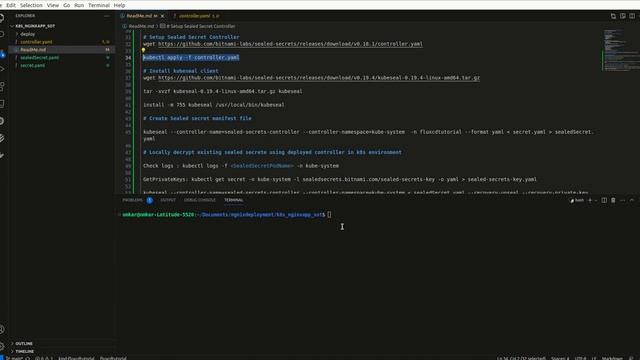Close the ReadMe.md editor tab
This screenshot has height=360, width=640.
coord(162,16)
